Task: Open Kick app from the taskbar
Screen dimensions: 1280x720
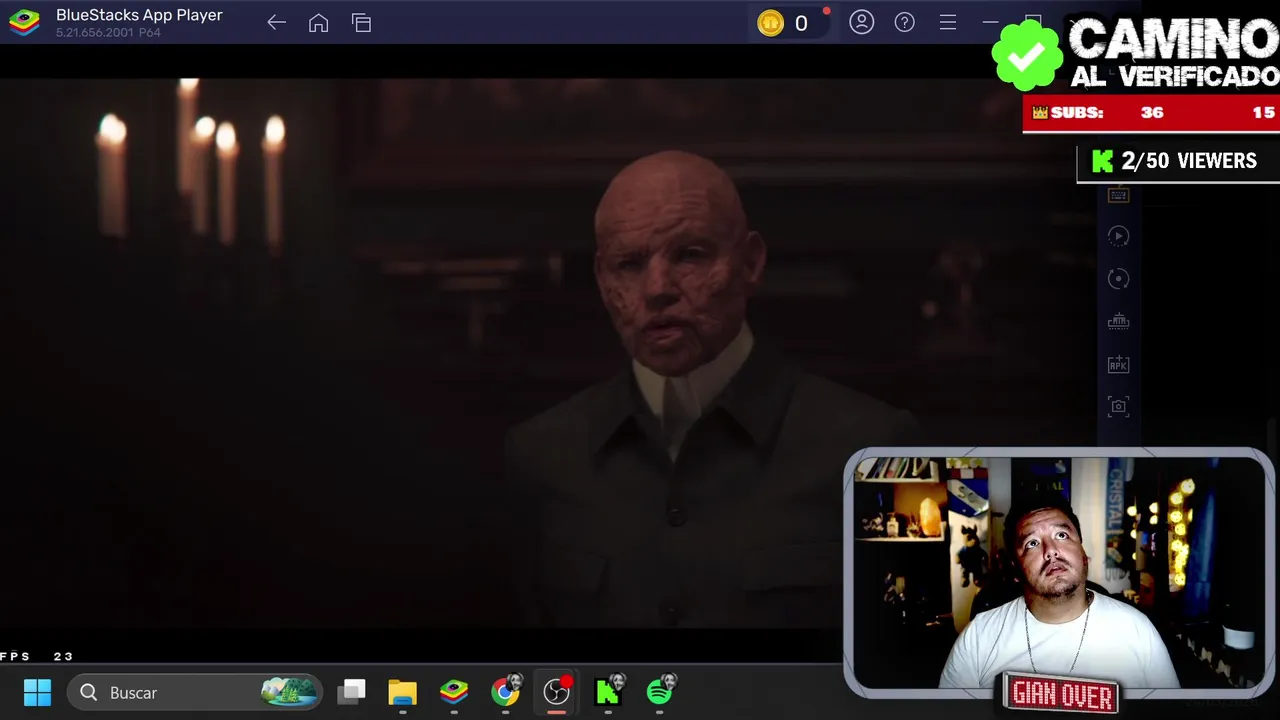Action: 608,692
